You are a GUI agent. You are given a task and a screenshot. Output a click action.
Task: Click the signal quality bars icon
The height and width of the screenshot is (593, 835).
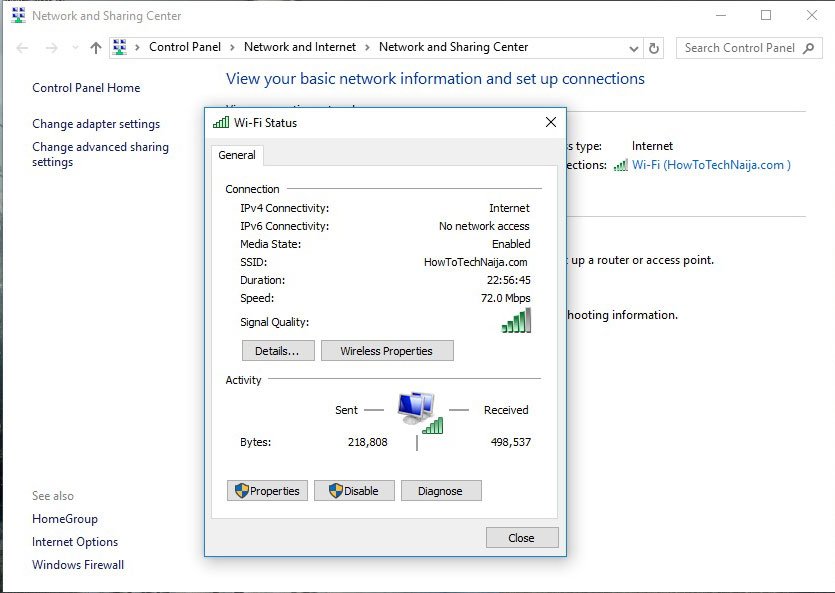coord(517,320)
